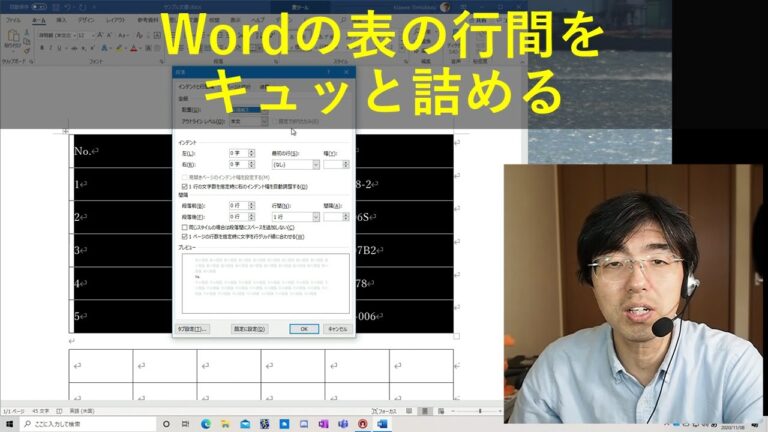Open OneNote from the taskbar
Image resolution: width=768 pixels, height=432 pixels.
coord(323,424)
